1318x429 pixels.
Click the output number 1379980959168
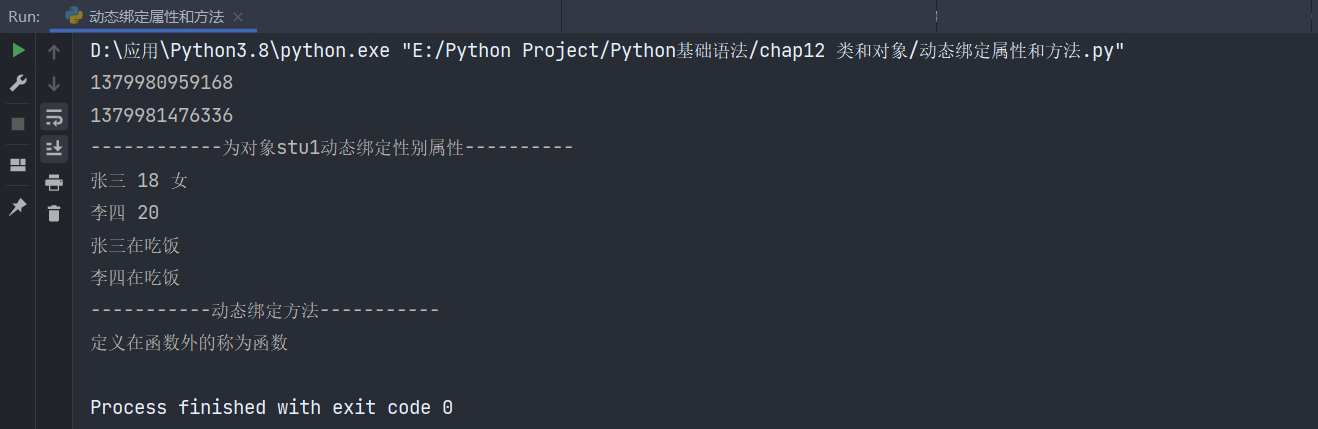click(x=161, y=83)
